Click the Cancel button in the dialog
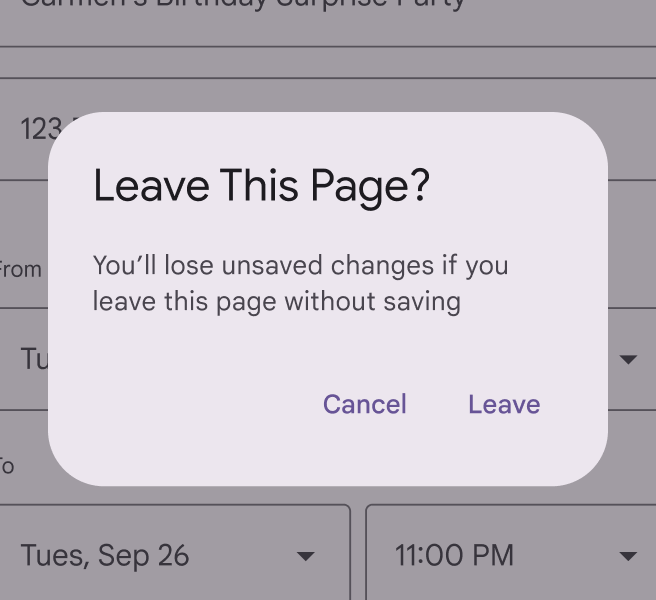 point(364,404)
